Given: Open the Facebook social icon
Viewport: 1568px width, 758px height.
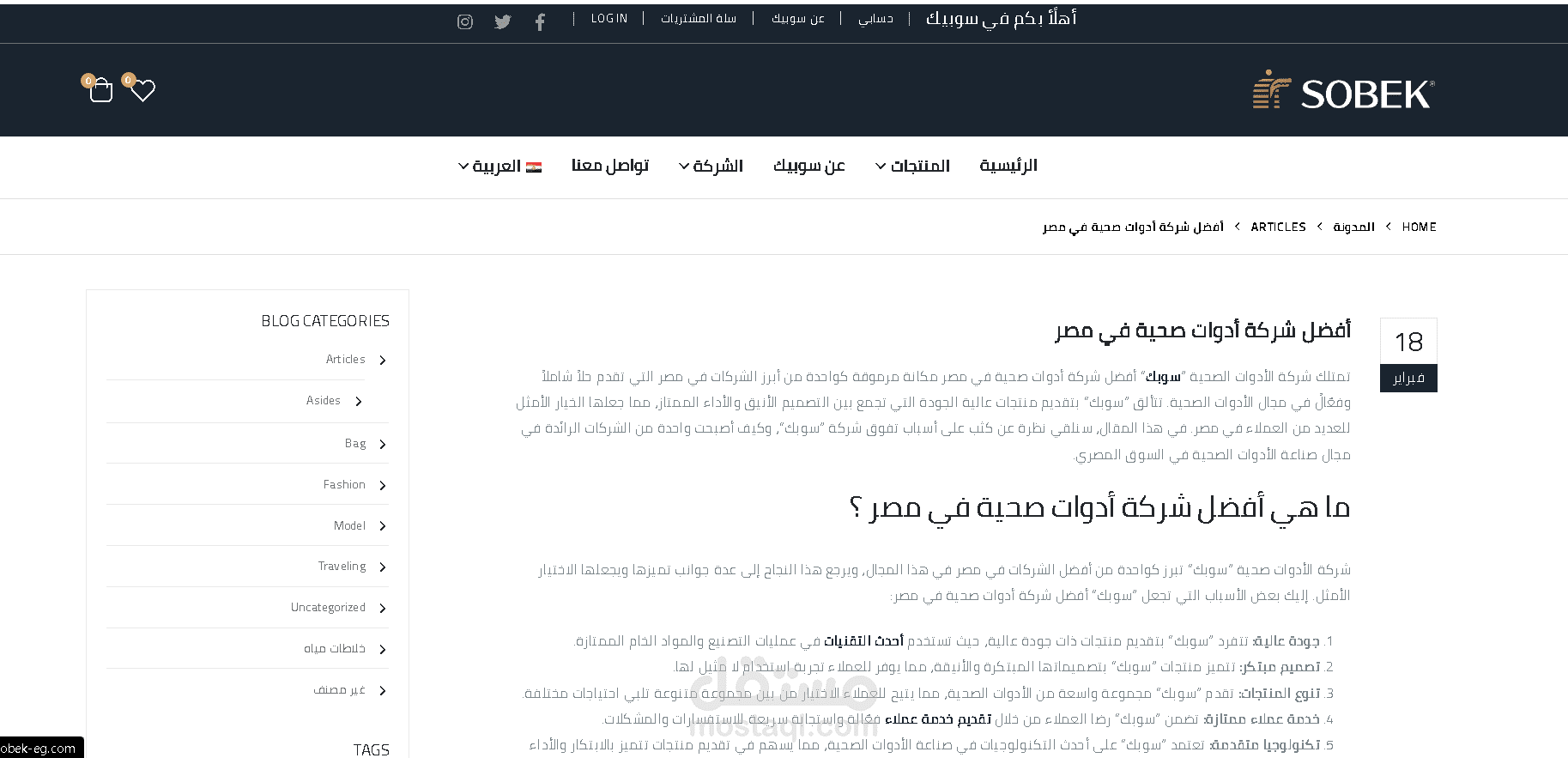Looking at the screenshot, I should pyautogui.click(x=540, y=22).
